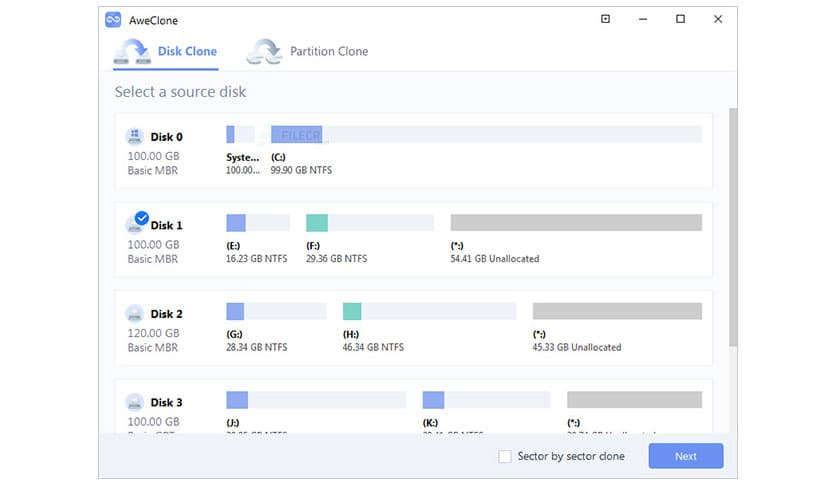The height and width of the screenshot is (484, 836).
Task: Select the Disk 1 label
Action: pyautogui.click(x=166, y=225)
